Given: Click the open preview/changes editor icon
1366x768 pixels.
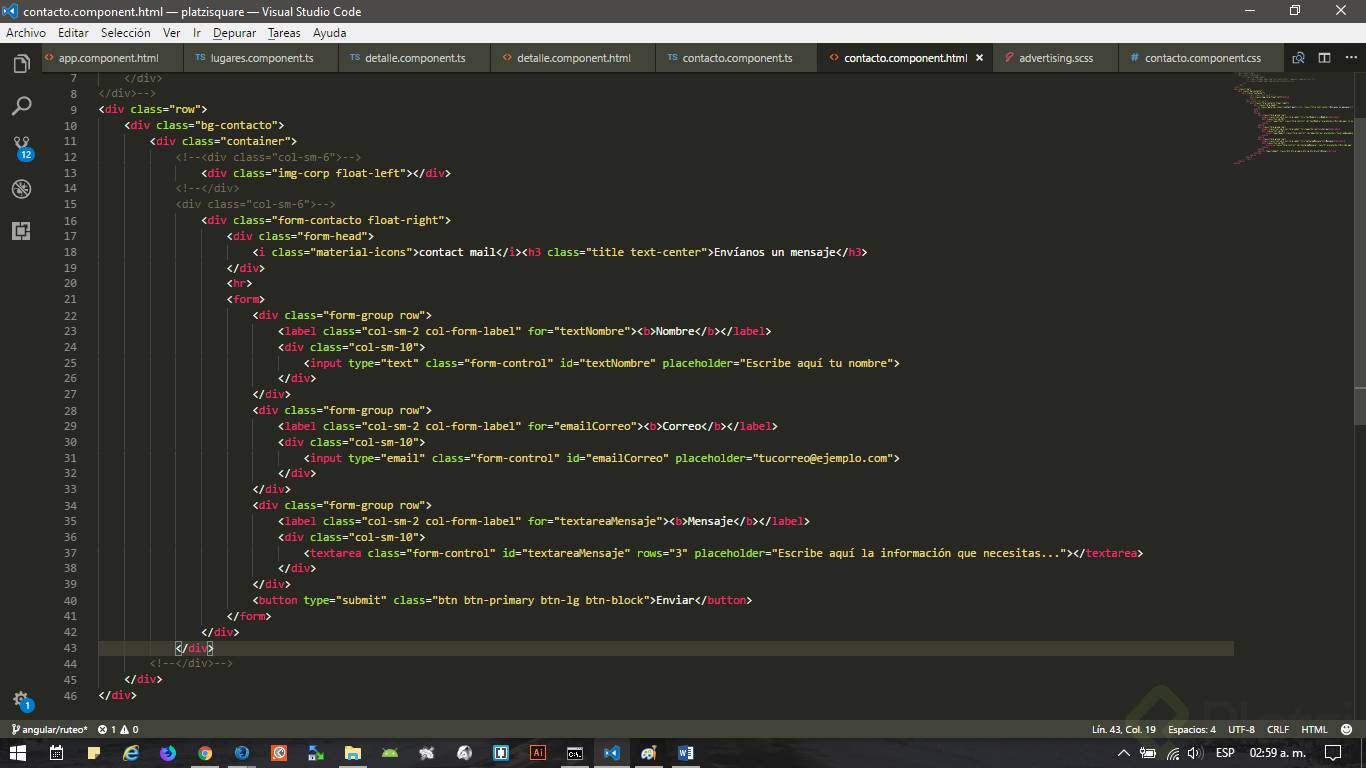Looking at the screenshot, I should coord(1298,58).
